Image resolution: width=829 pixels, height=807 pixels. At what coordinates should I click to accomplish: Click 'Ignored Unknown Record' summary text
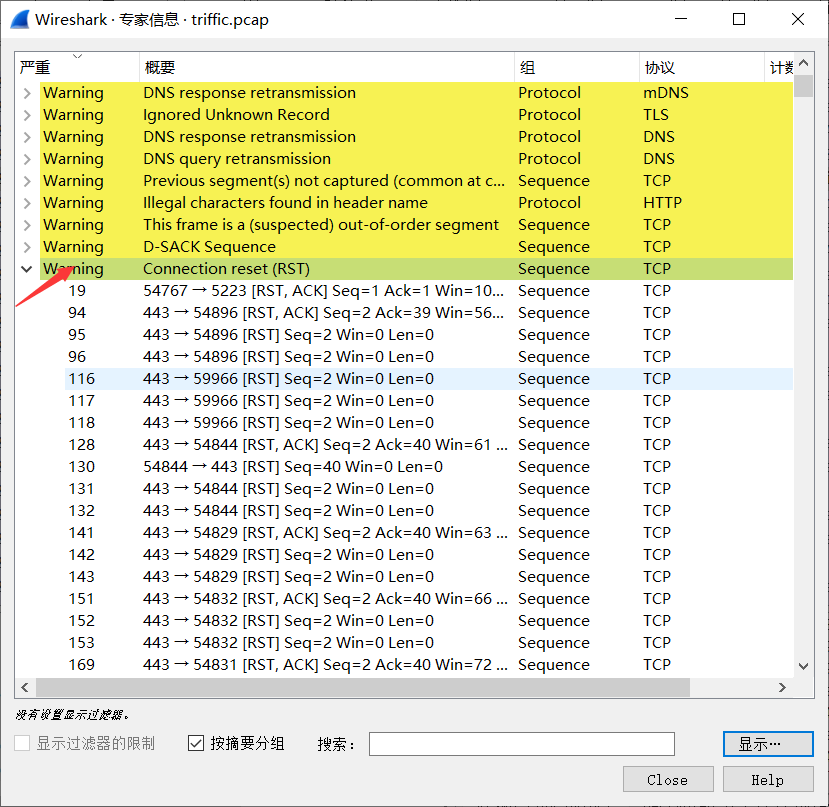[236, 115]
